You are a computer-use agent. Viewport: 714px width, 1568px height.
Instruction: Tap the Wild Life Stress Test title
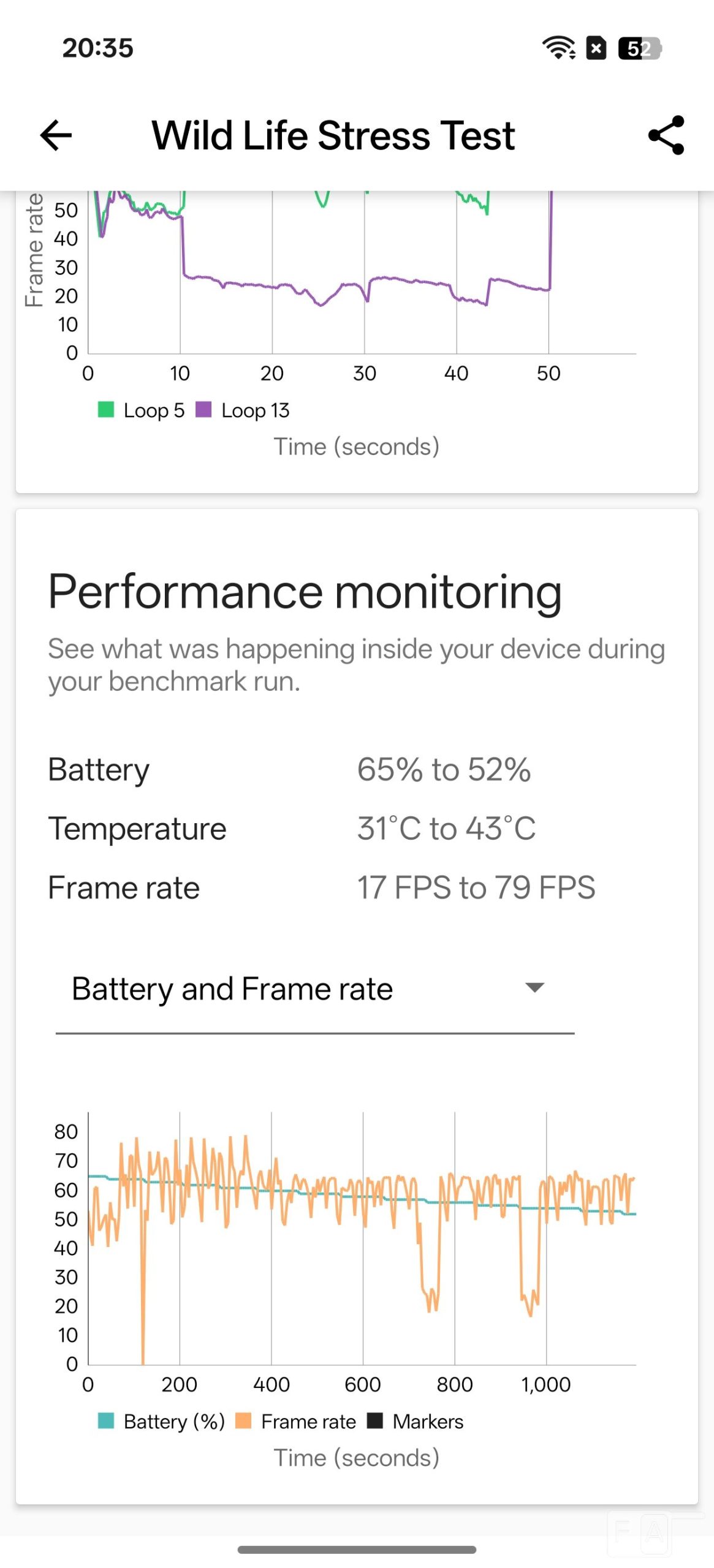coord(333,135)
